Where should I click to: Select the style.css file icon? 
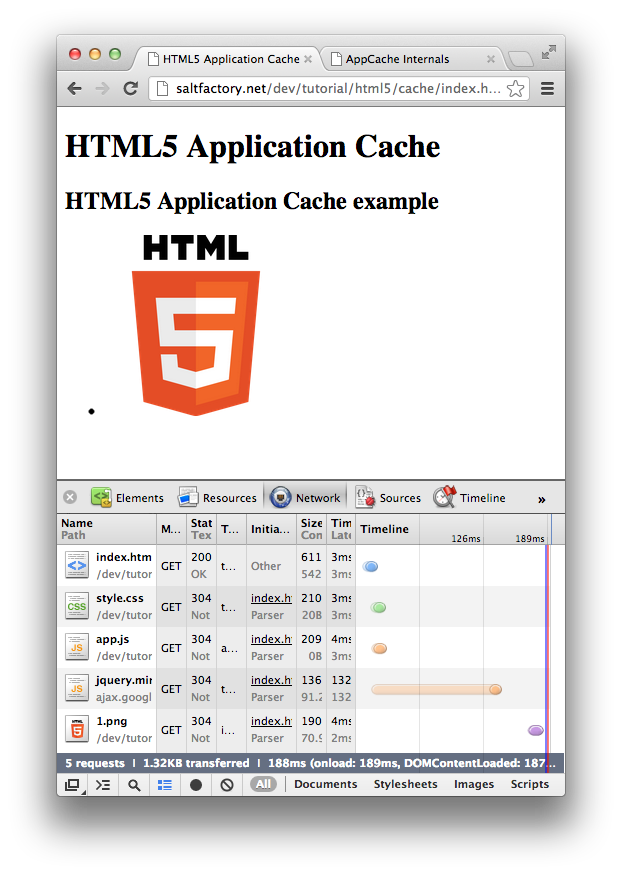click(x=77, y=607)
